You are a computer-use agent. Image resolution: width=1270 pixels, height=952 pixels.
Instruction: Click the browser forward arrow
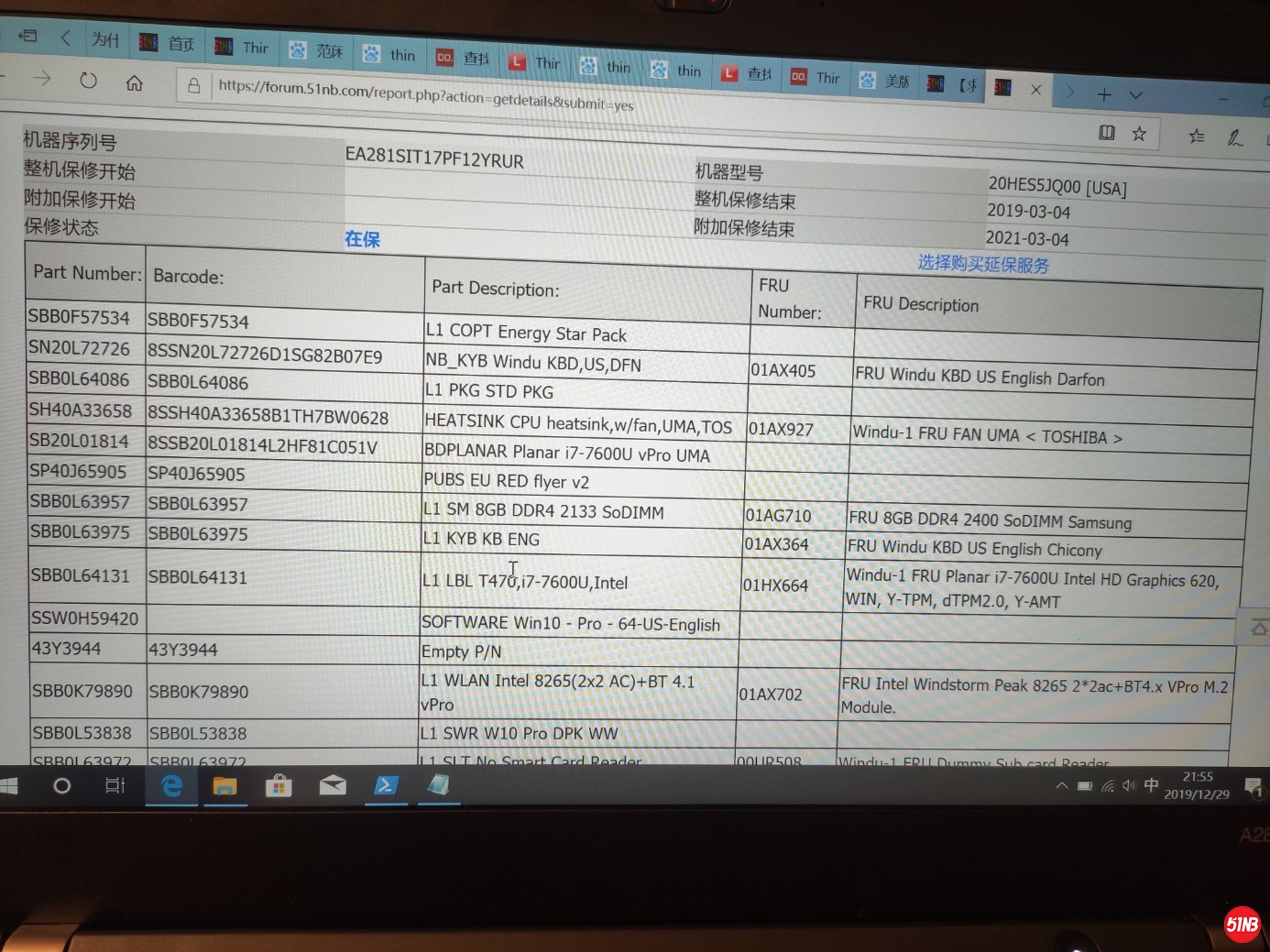point(41,78)
